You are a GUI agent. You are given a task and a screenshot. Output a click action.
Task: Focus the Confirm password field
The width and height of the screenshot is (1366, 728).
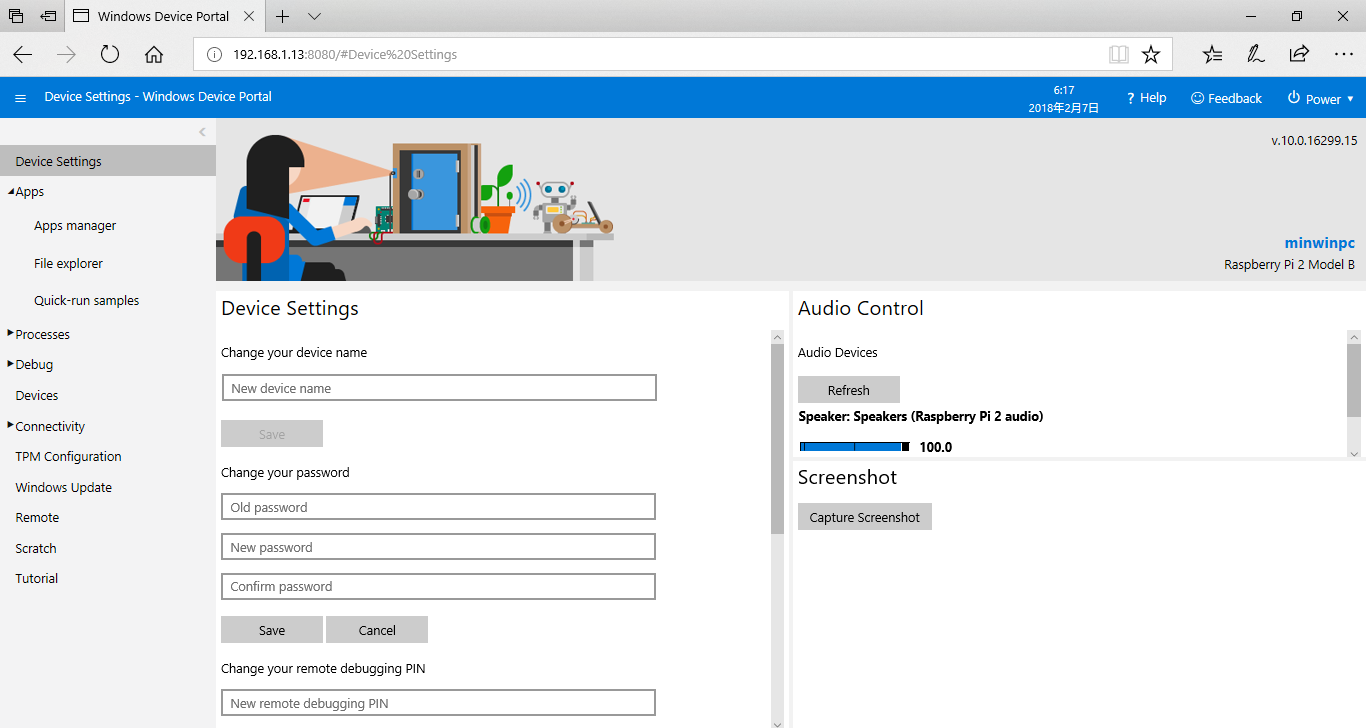[x=438, y=586]
